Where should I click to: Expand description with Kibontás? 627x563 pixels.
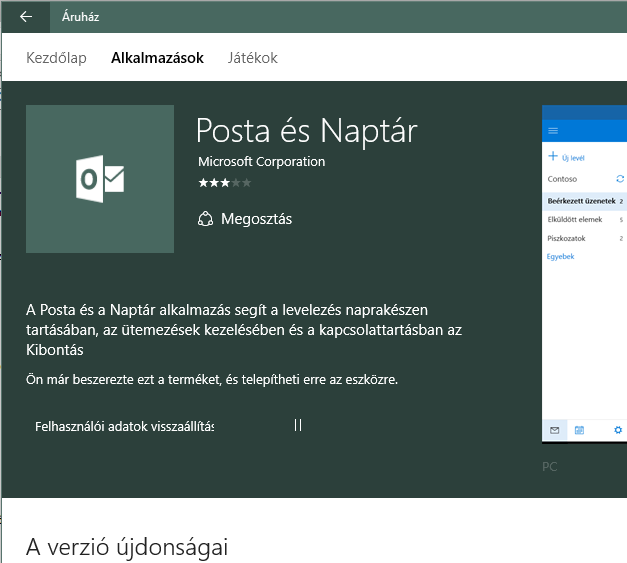(x=55, y=350)
